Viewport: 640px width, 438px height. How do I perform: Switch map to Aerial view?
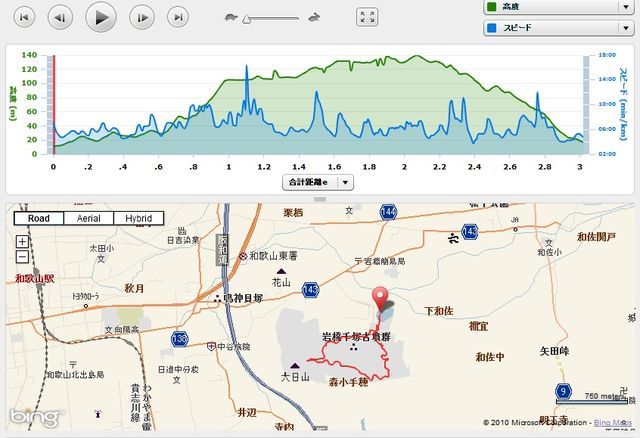point(88,218)
